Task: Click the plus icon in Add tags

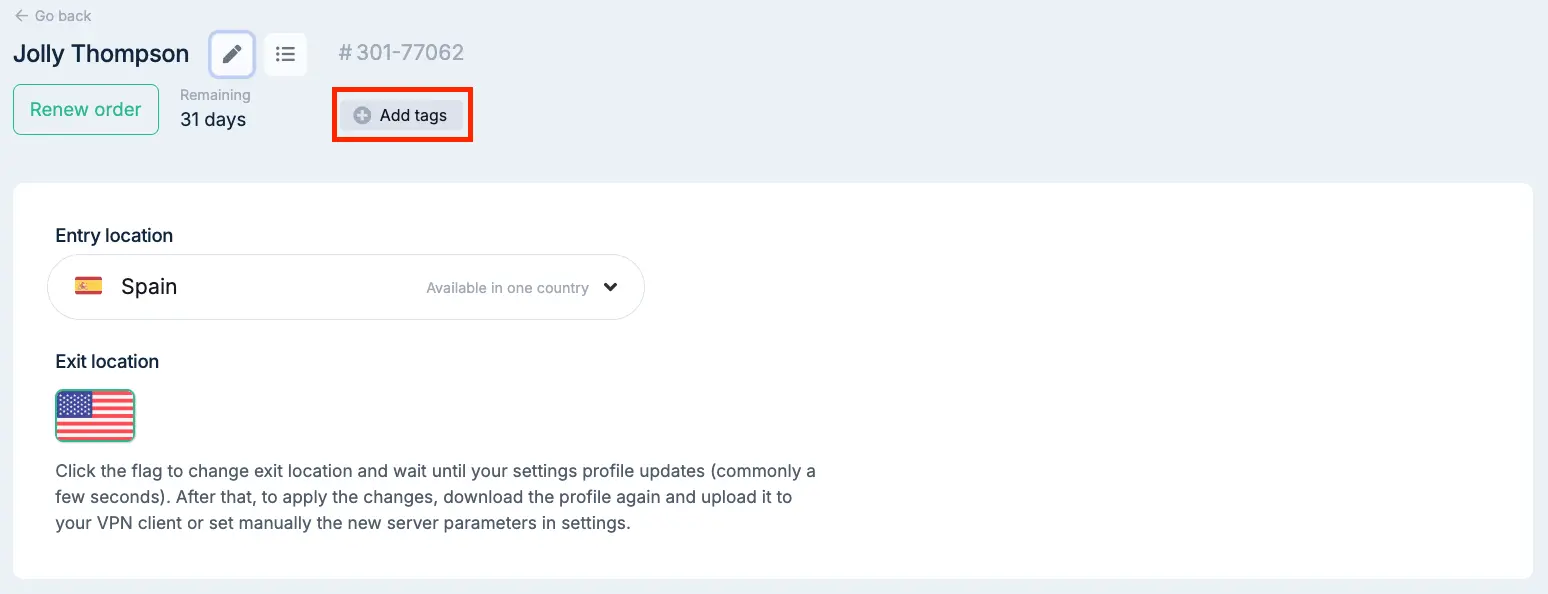Action: pyautogui.click(x=362, y=116)
